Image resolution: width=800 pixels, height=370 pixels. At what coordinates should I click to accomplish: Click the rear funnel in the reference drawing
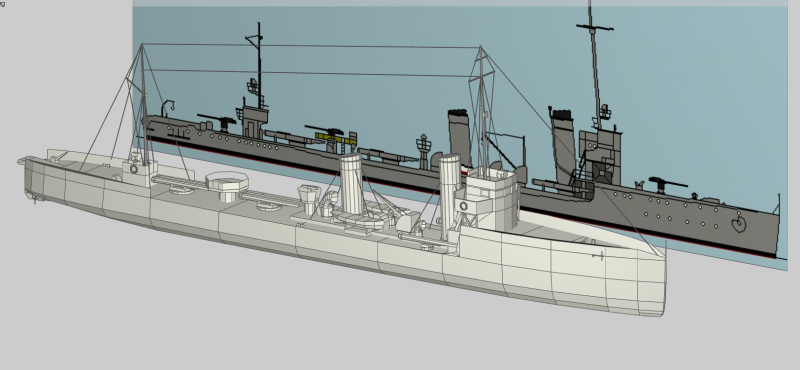click(459, 137)
